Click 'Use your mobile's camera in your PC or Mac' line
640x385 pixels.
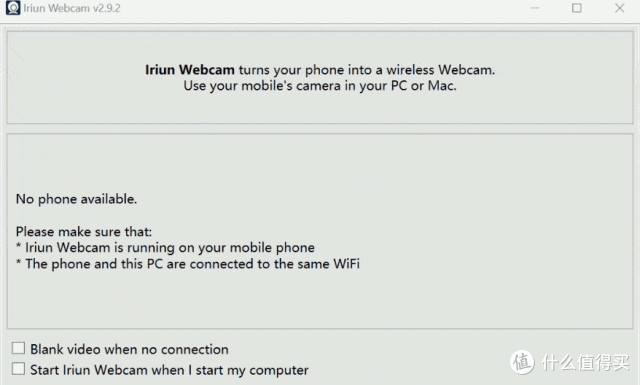[320, 86]
